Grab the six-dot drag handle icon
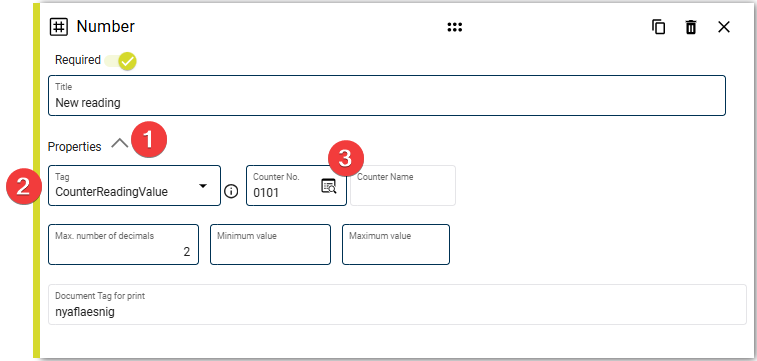The width and height of the screenshot is (757, 361). point(454,27)
